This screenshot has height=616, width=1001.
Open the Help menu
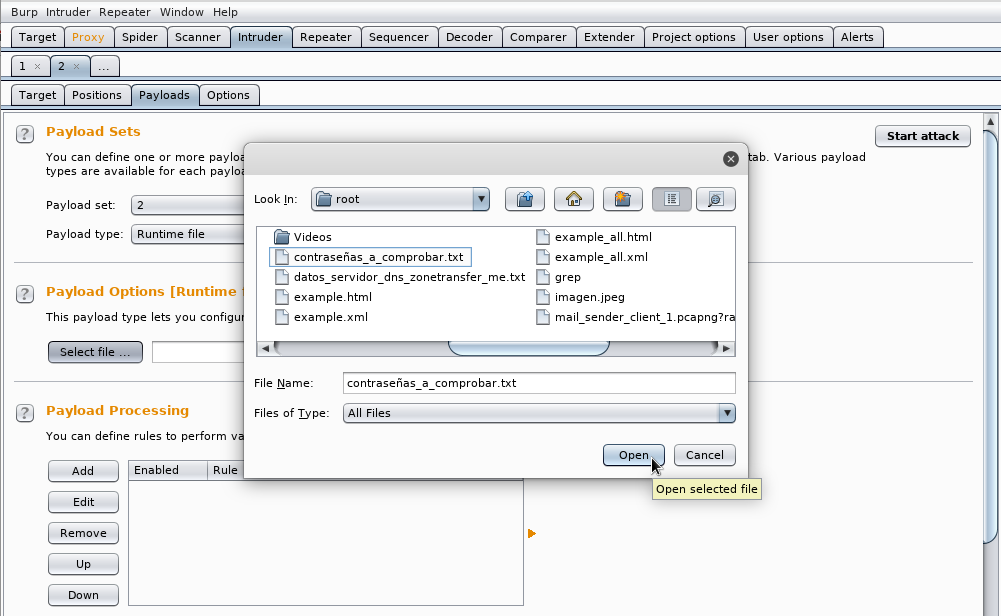coord(225,12)
